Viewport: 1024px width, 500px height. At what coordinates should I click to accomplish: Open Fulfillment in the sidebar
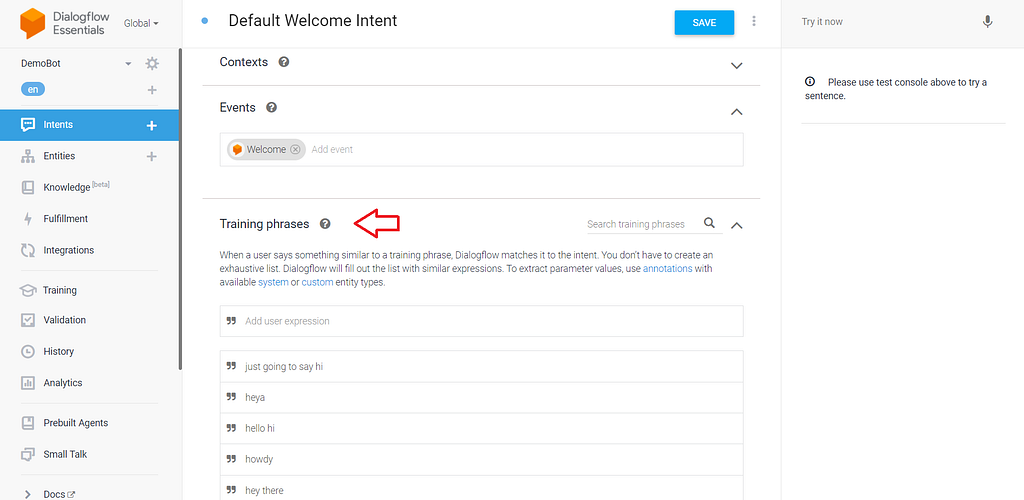coord(66,219)
